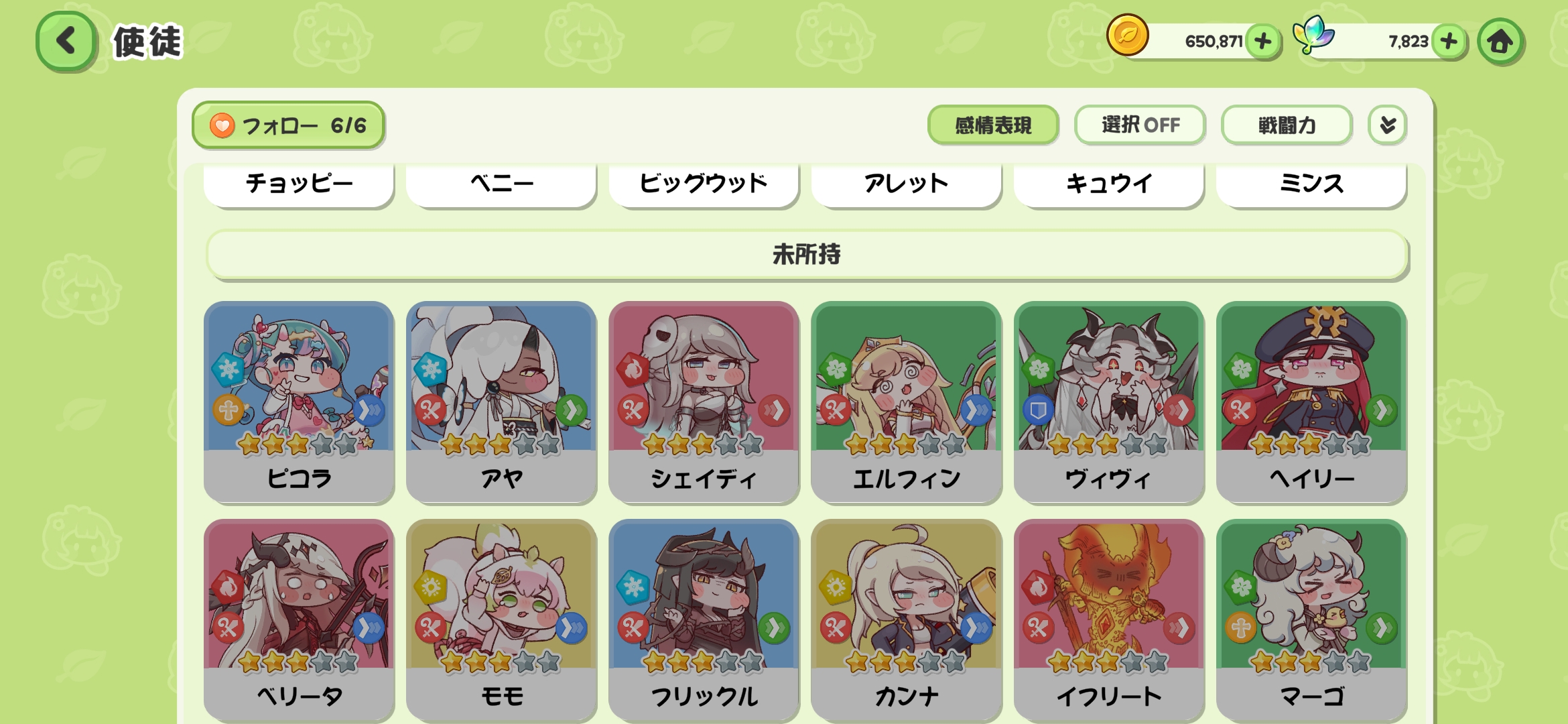Screen dimensions: 1568x724
Task: Open the home screen icon
Action: (x=1500, y=42)
